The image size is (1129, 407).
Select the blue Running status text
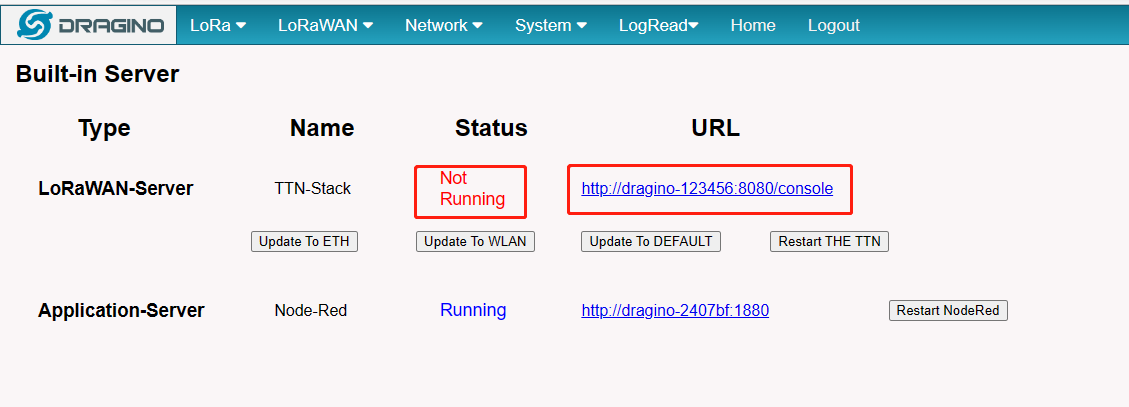pos(473,310)
